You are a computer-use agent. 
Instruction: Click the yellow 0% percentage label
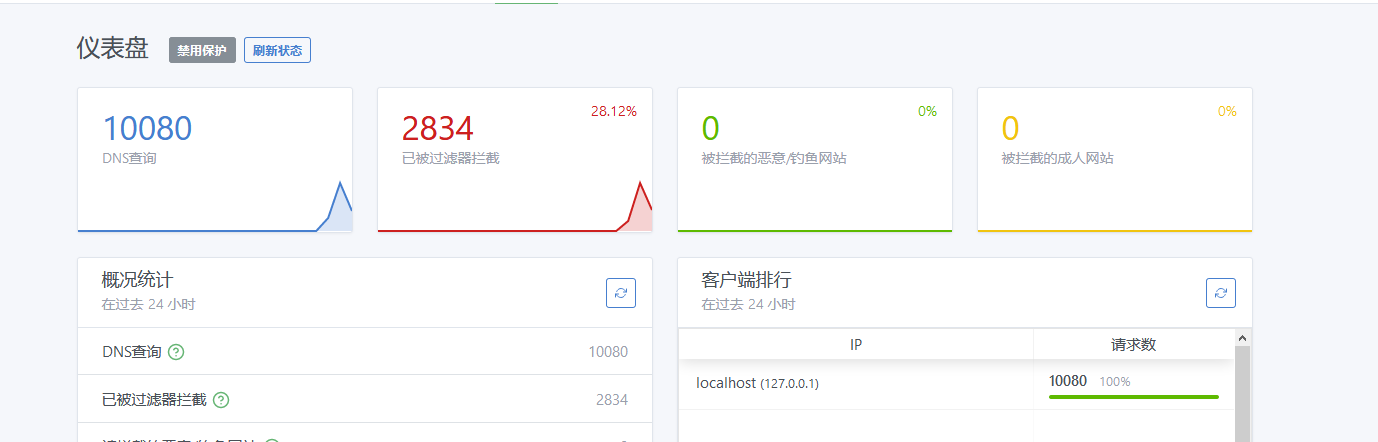(1227, 111)
